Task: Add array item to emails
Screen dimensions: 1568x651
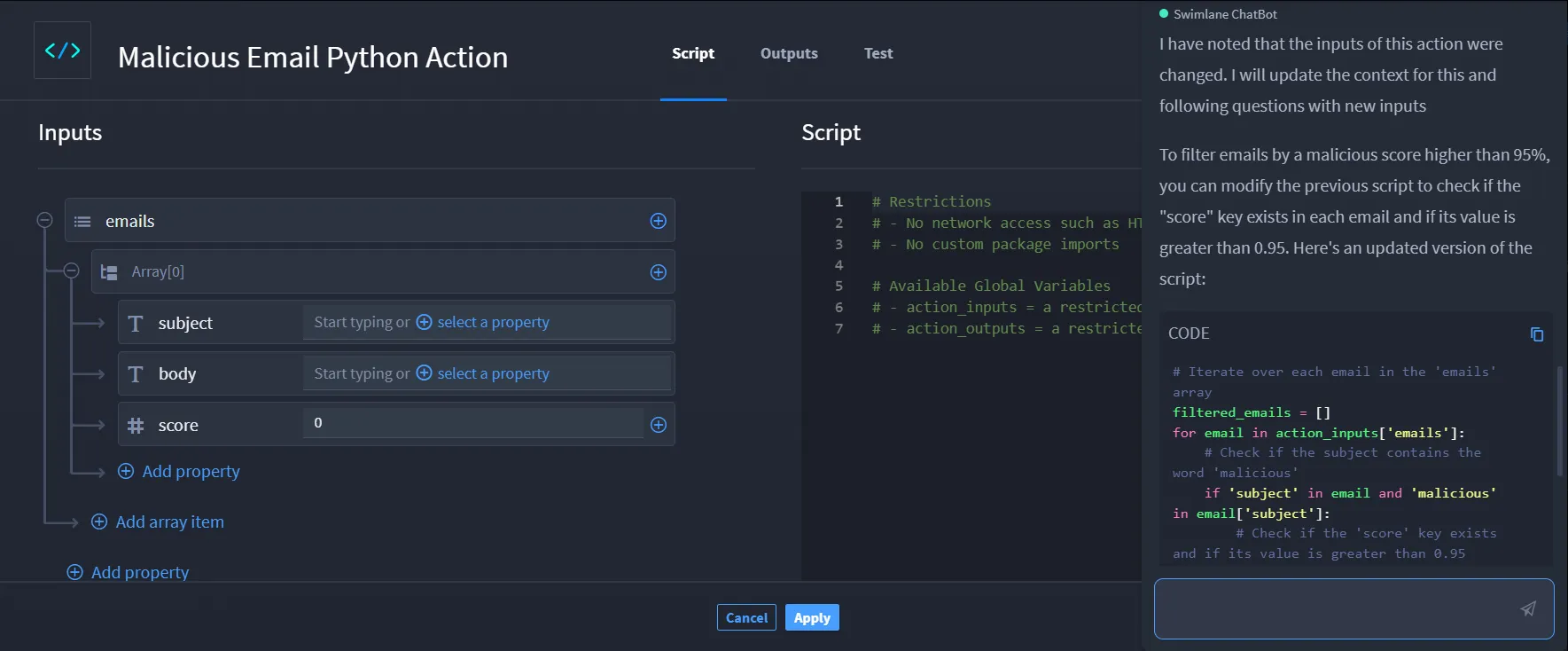Action: point(158,522)
